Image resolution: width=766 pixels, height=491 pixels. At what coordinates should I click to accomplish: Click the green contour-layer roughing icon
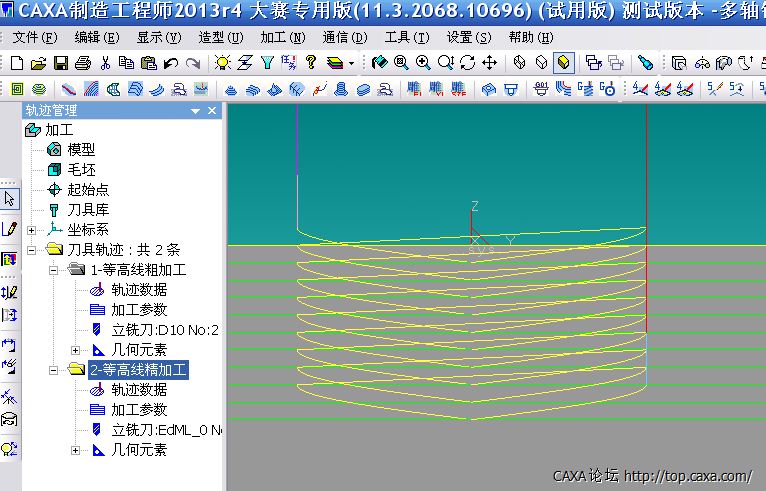39,89
